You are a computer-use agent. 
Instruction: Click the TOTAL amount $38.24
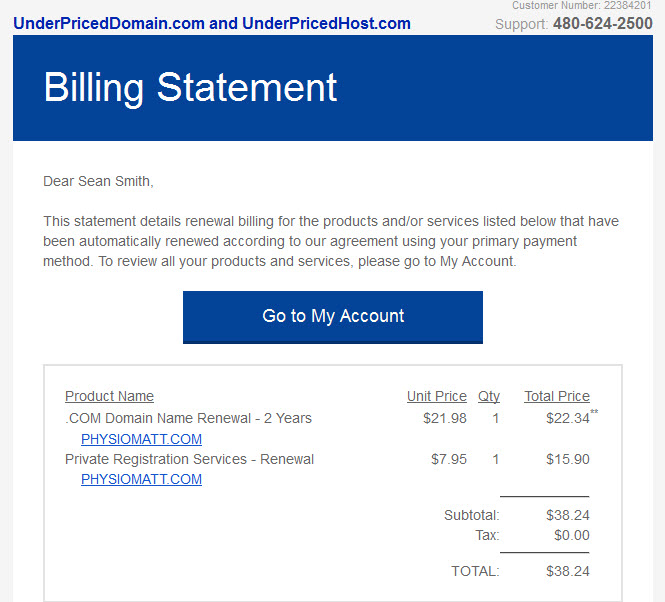tap(568, 571)
